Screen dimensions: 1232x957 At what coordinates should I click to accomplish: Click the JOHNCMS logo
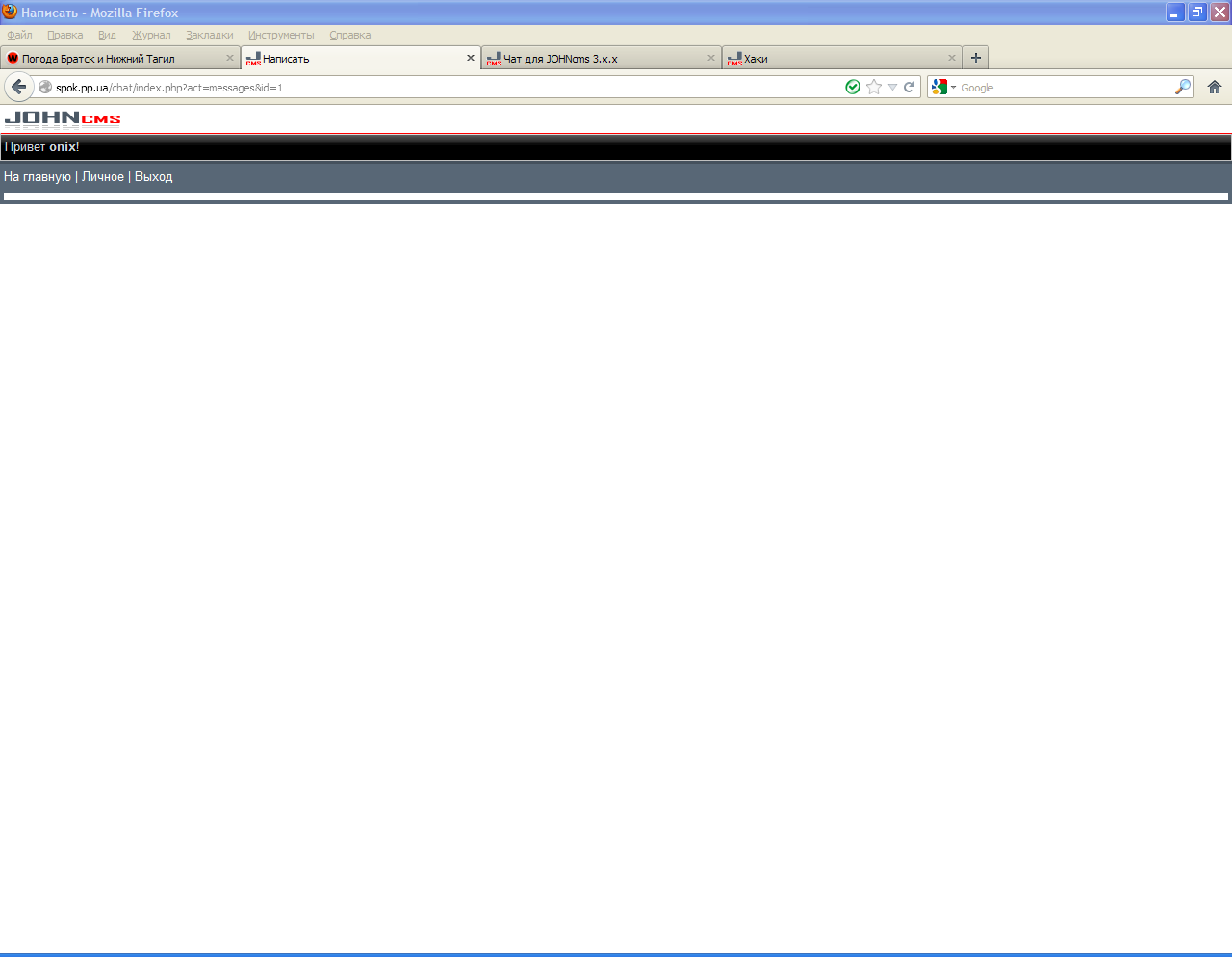click(63, 119)
